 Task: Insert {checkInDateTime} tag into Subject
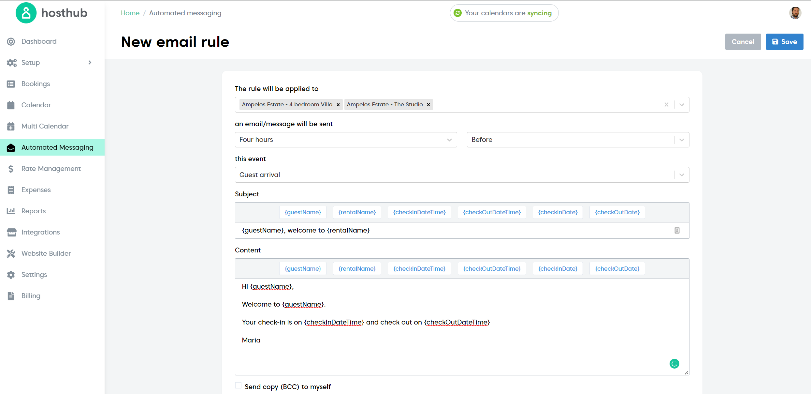[x=419, y=212]
